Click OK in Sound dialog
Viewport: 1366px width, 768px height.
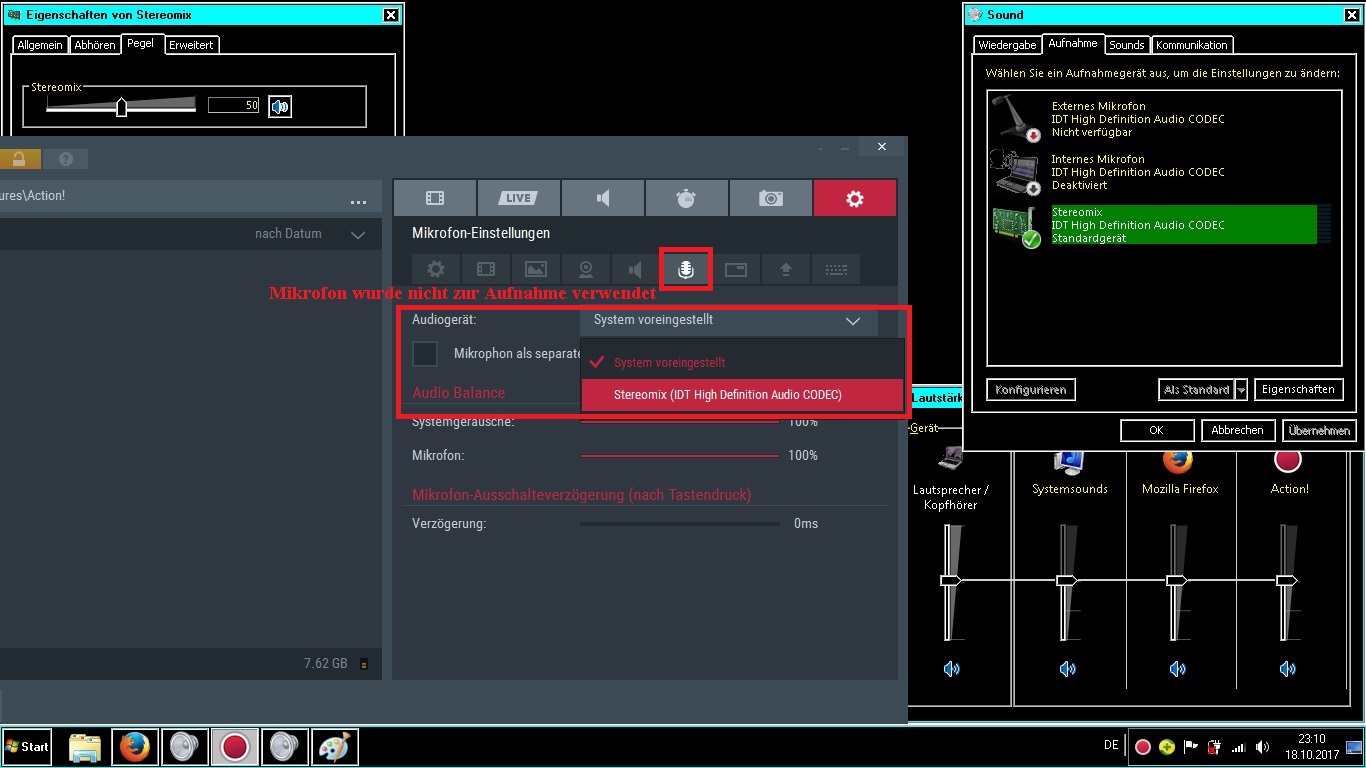(1157, 430)
